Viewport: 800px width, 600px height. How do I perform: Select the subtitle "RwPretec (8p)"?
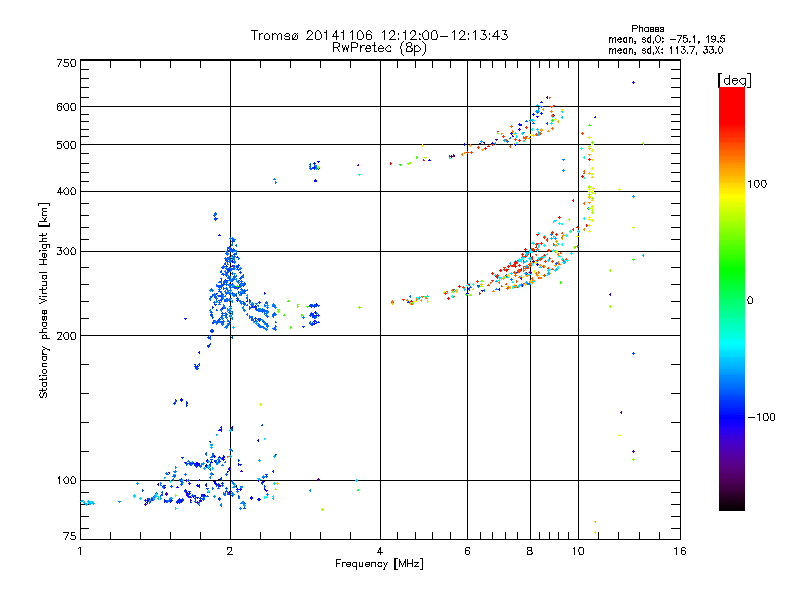(x=379, y=48)
